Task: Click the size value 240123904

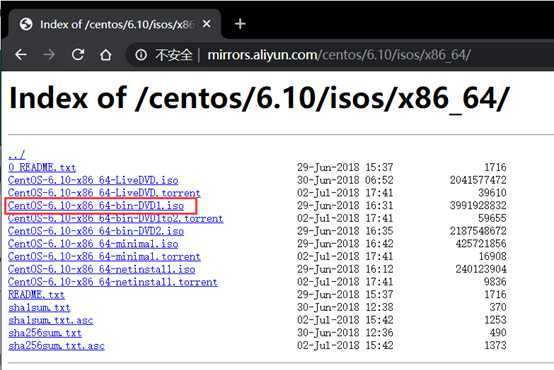Action: 481,269
